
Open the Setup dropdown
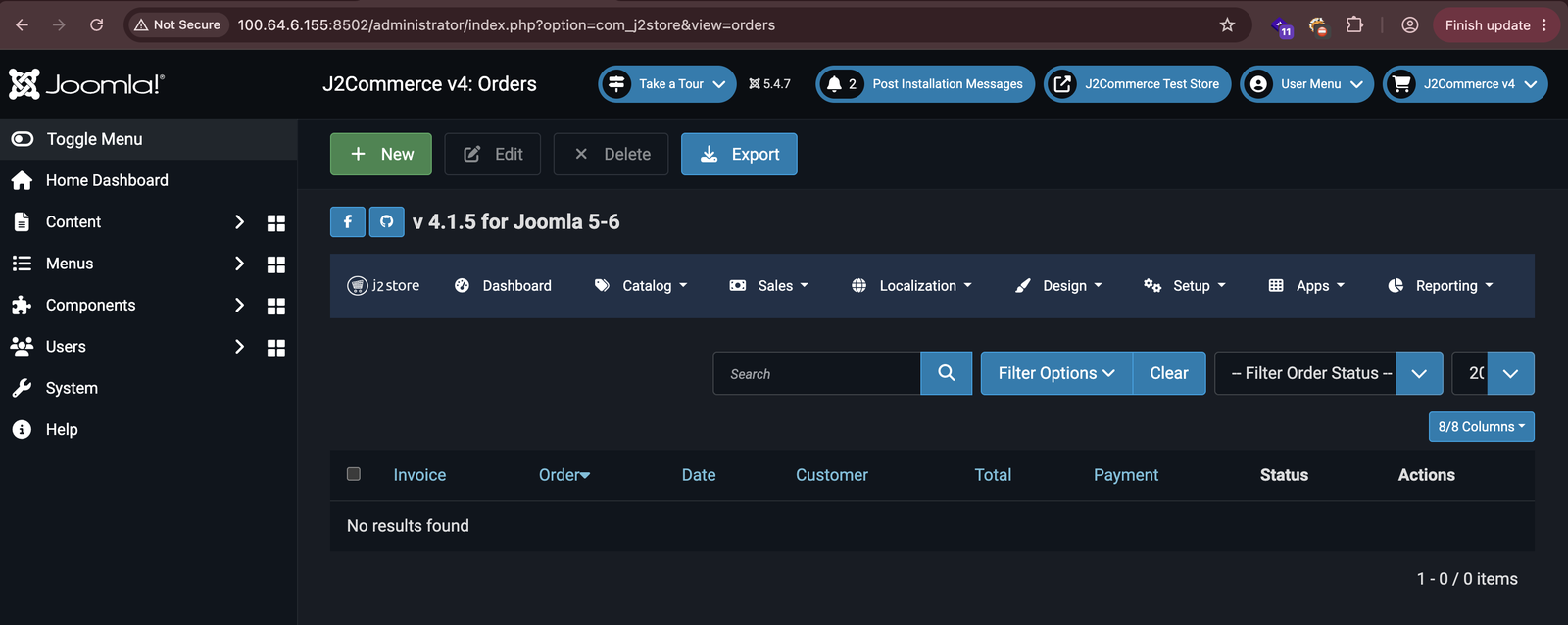tap(1185, 285)
